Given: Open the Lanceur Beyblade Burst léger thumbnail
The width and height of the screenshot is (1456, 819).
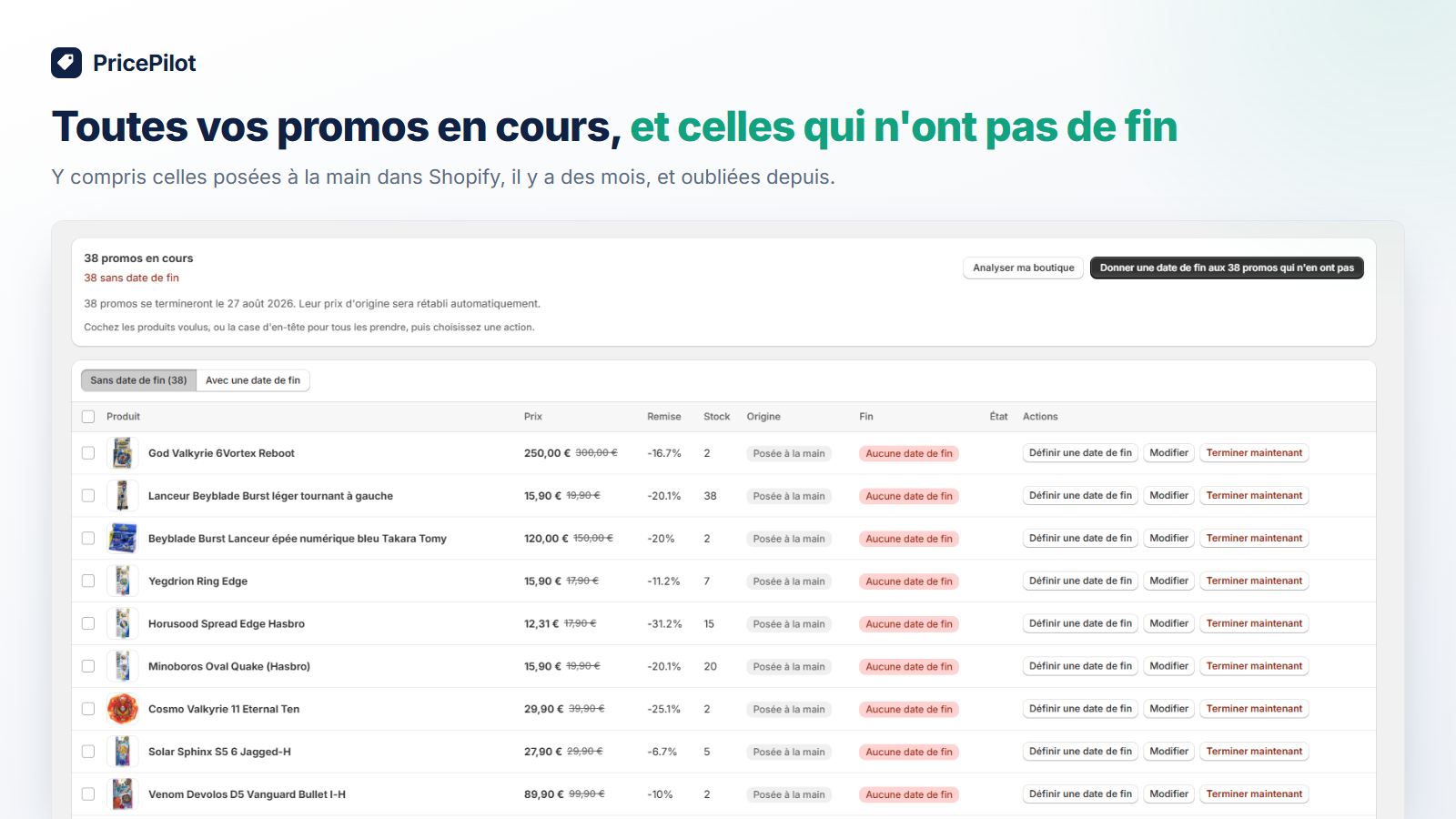Looking at the screenshot, I should [x=123, y=496].
